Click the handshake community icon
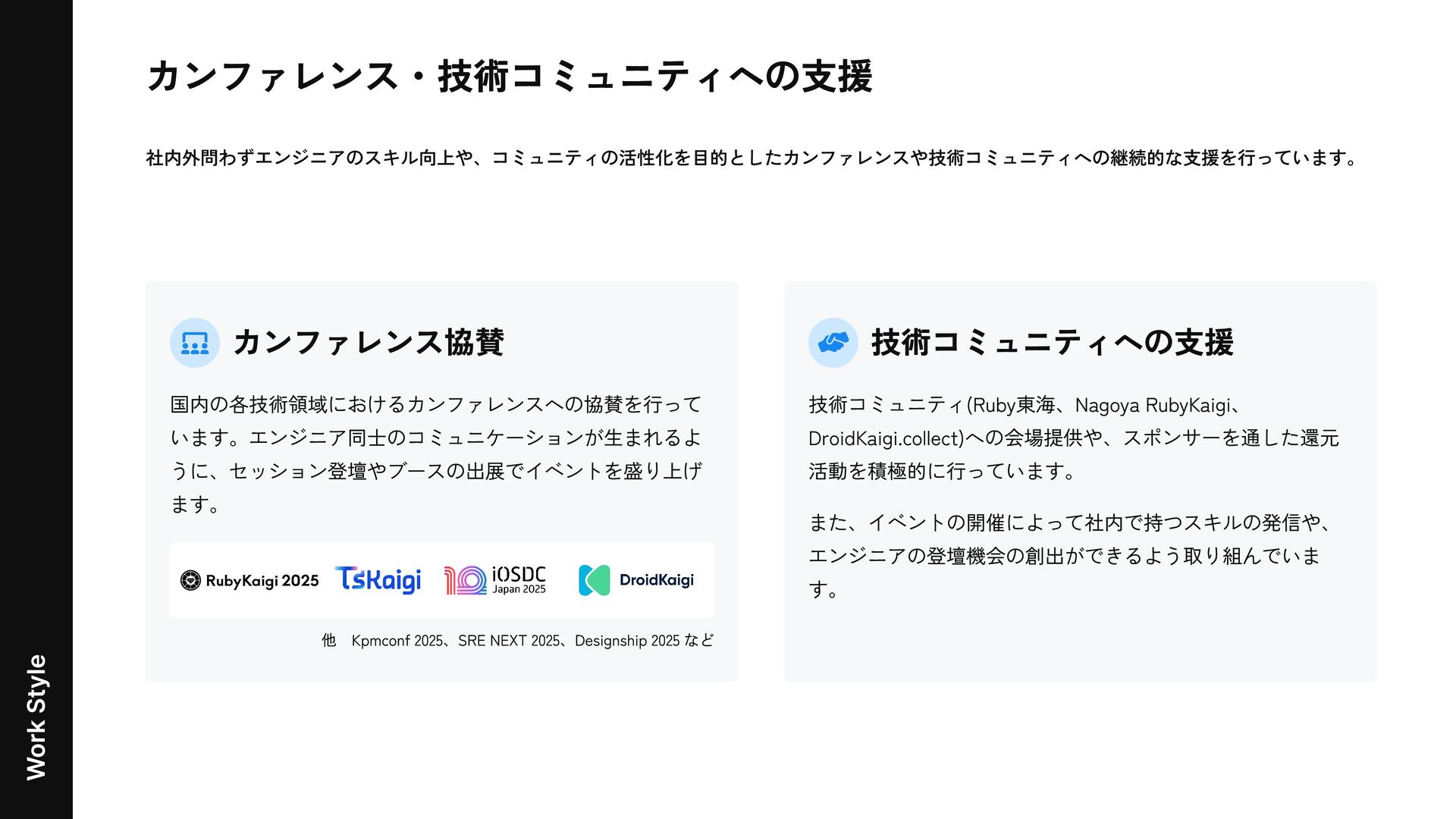The height and width of the screenshot is (819, 1456). pos(833,343)
